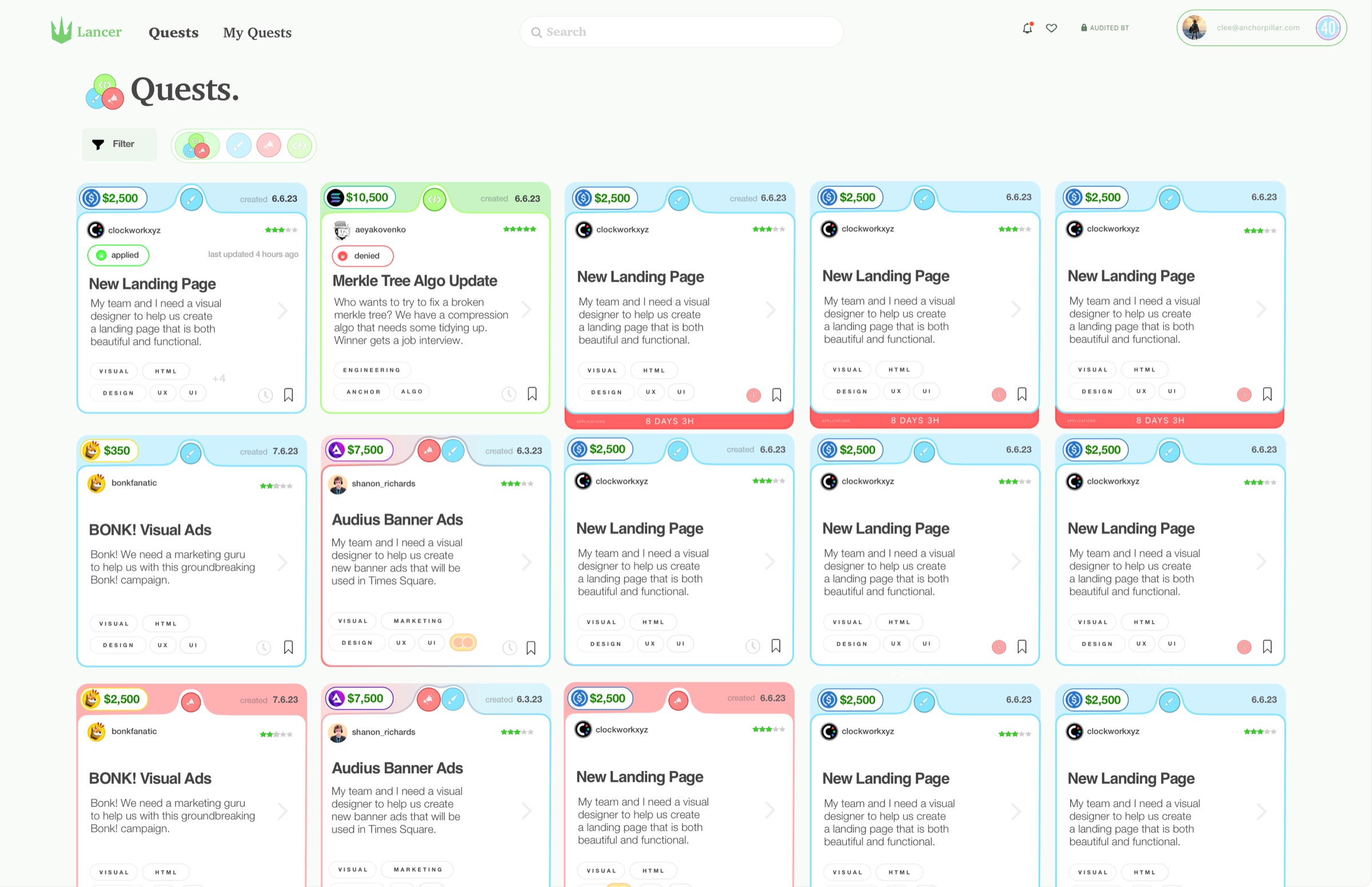This screenshot has height=887, width=1372.
Task: Select the ALGO tag
Action: click(x=412, y=392)
